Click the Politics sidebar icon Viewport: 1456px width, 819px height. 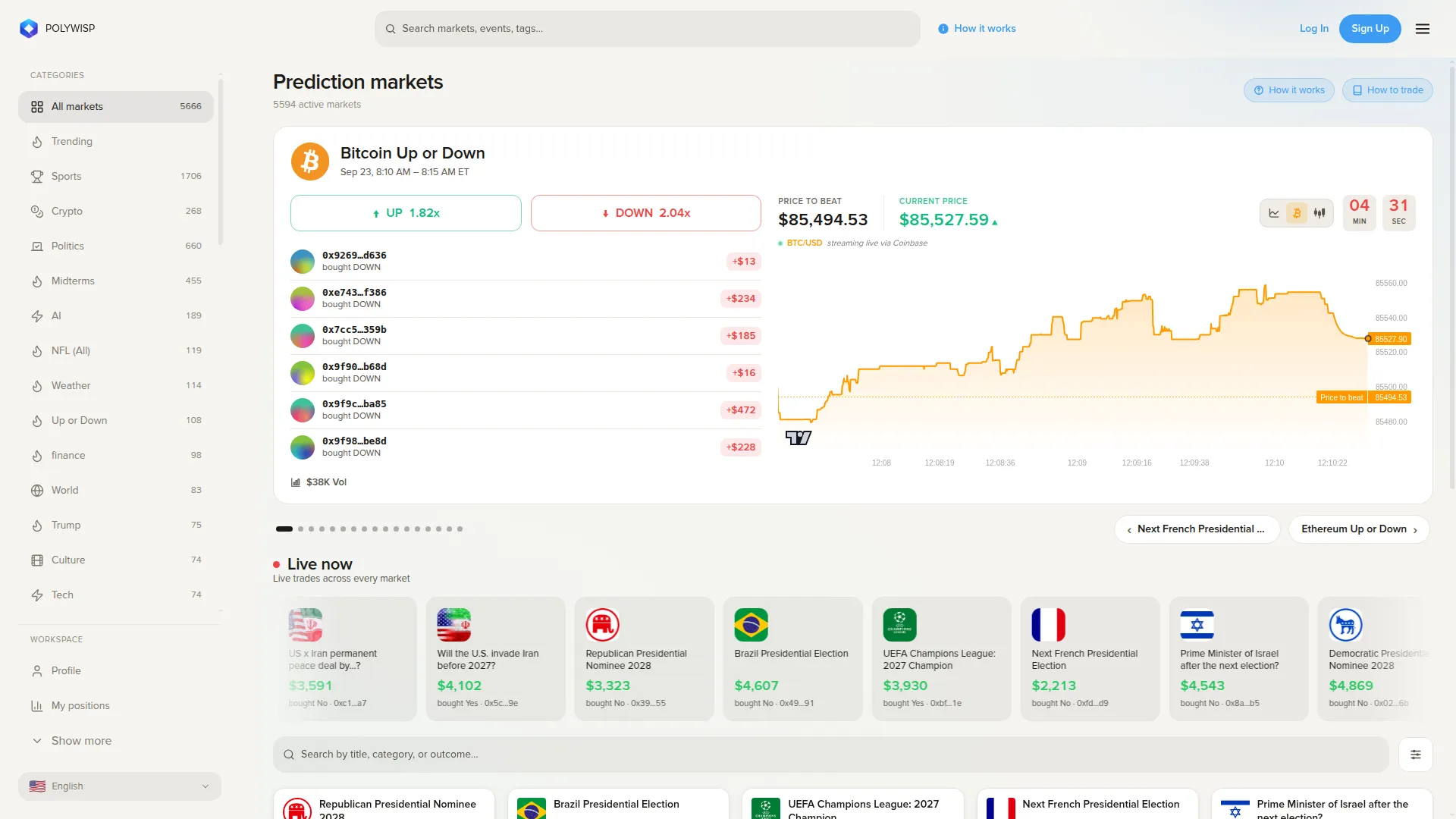[x=37, y=246]
